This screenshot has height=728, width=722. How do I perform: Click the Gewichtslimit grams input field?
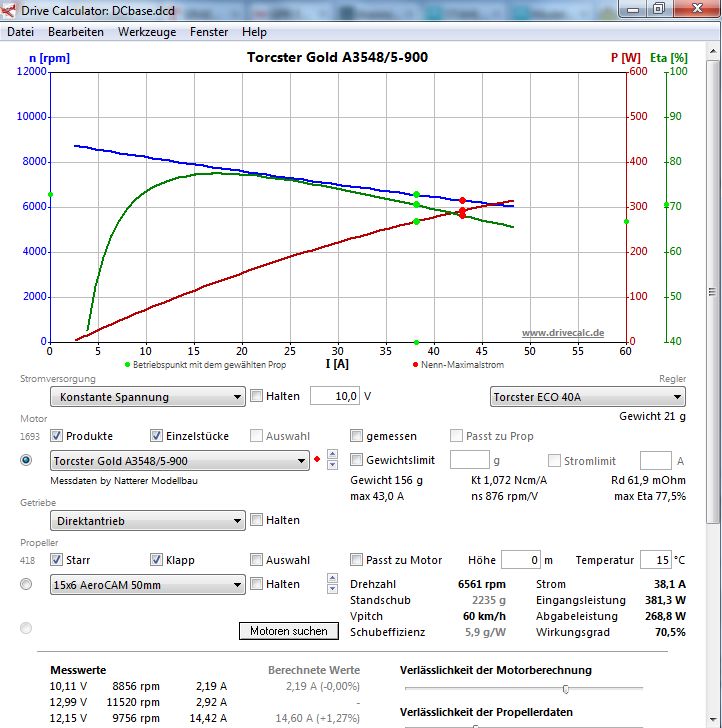[469, 460]
